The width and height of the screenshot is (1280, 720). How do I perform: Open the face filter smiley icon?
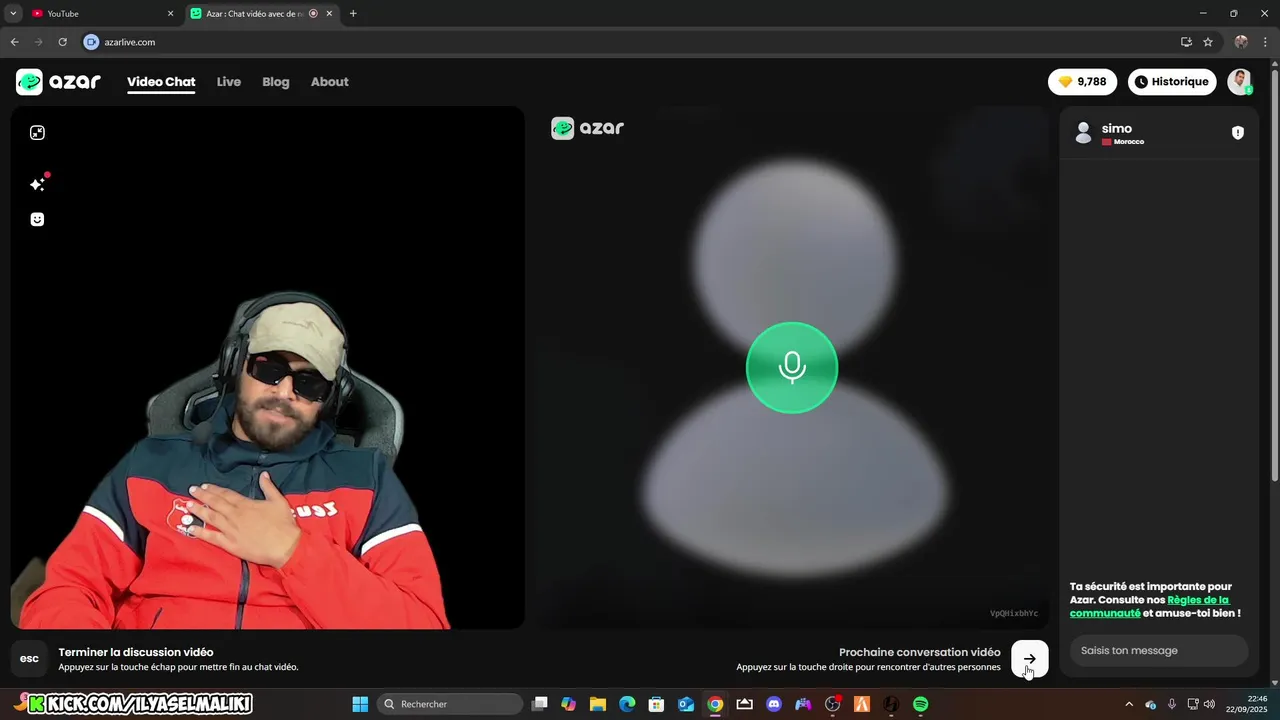(37, 219)
